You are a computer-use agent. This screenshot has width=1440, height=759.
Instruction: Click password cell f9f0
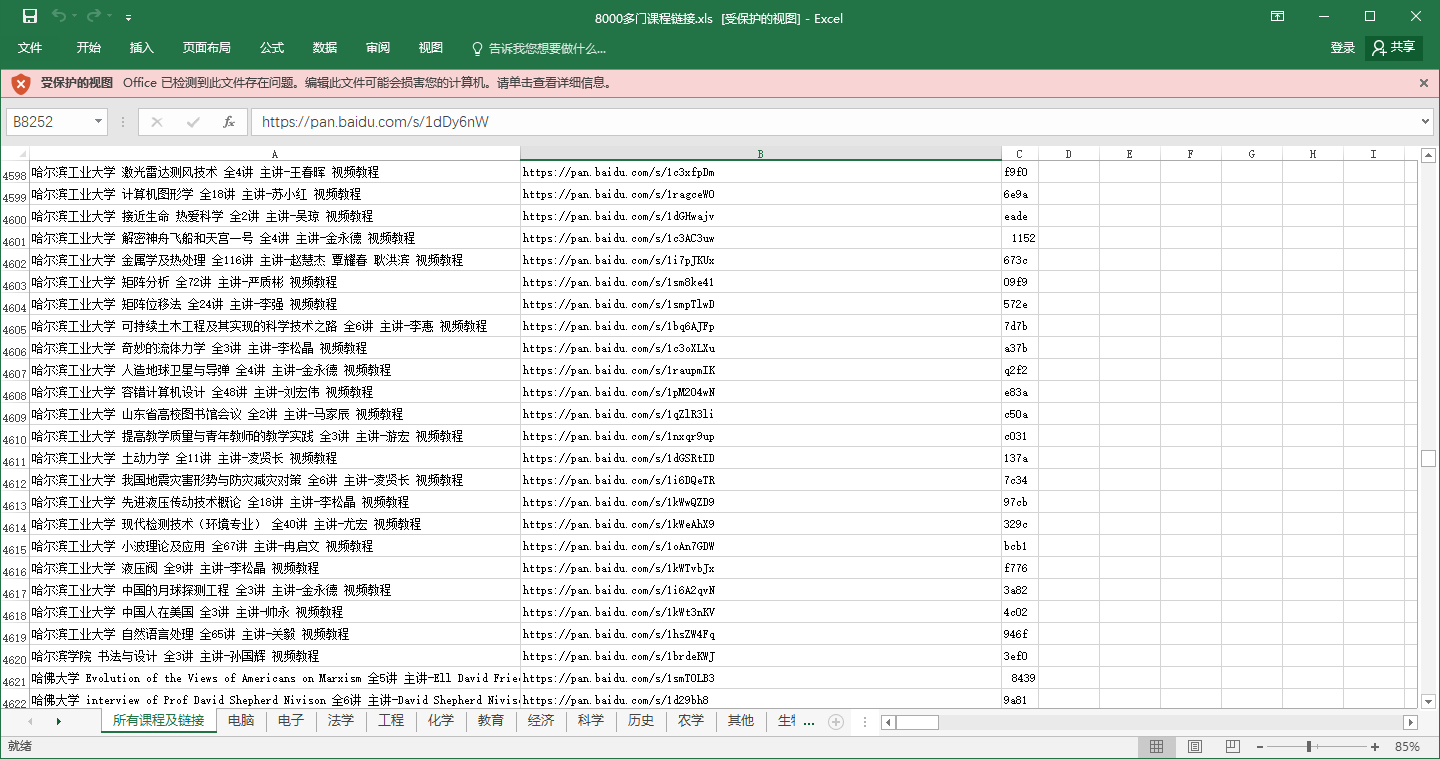point(1020,172)
